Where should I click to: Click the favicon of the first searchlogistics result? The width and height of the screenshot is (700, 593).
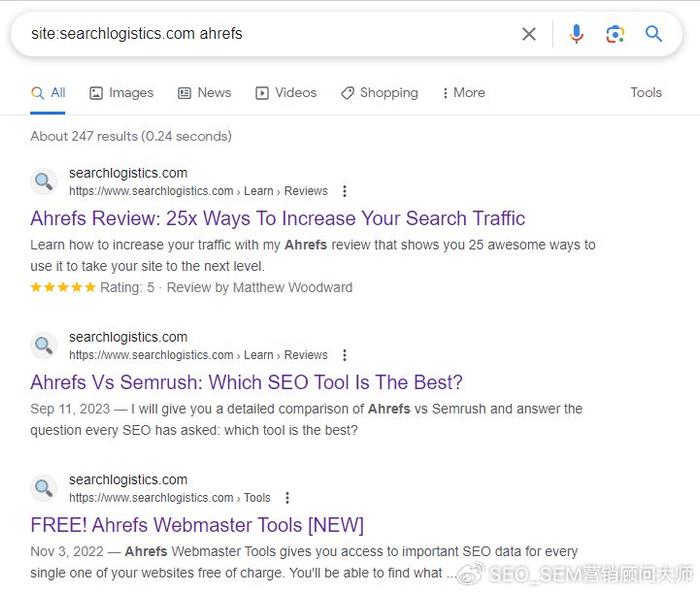44,181
